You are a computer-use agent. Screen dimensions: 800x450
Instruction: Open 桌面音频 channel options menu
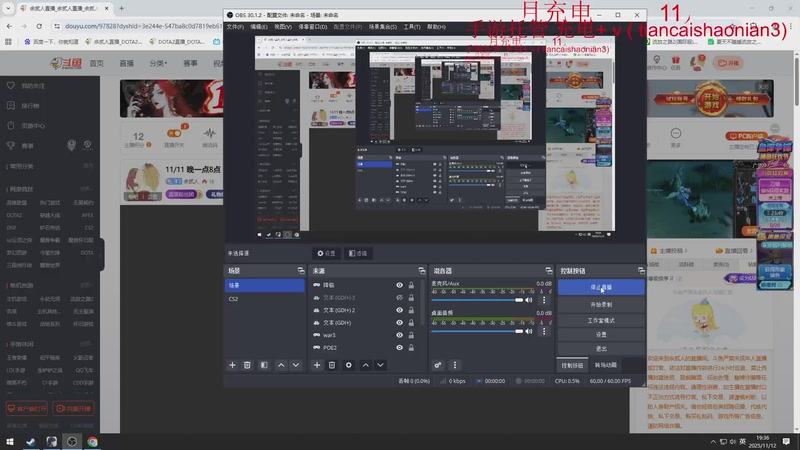click(x=544, y=331)
